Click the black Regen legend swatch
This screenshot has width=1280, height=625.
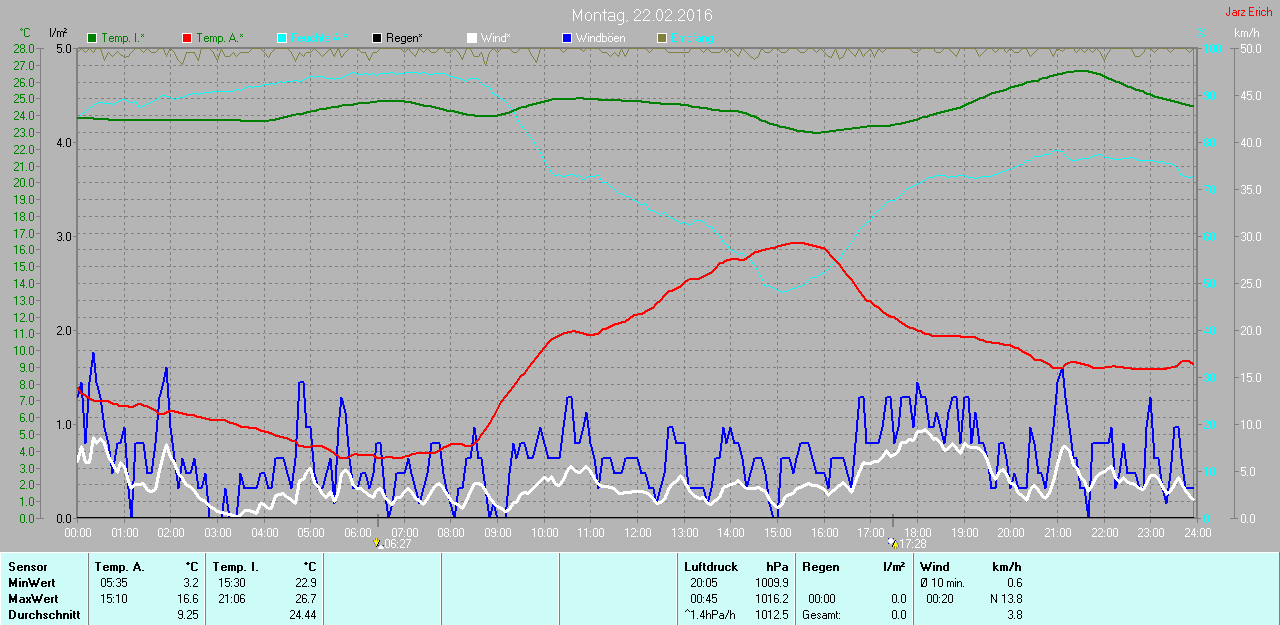377,38
